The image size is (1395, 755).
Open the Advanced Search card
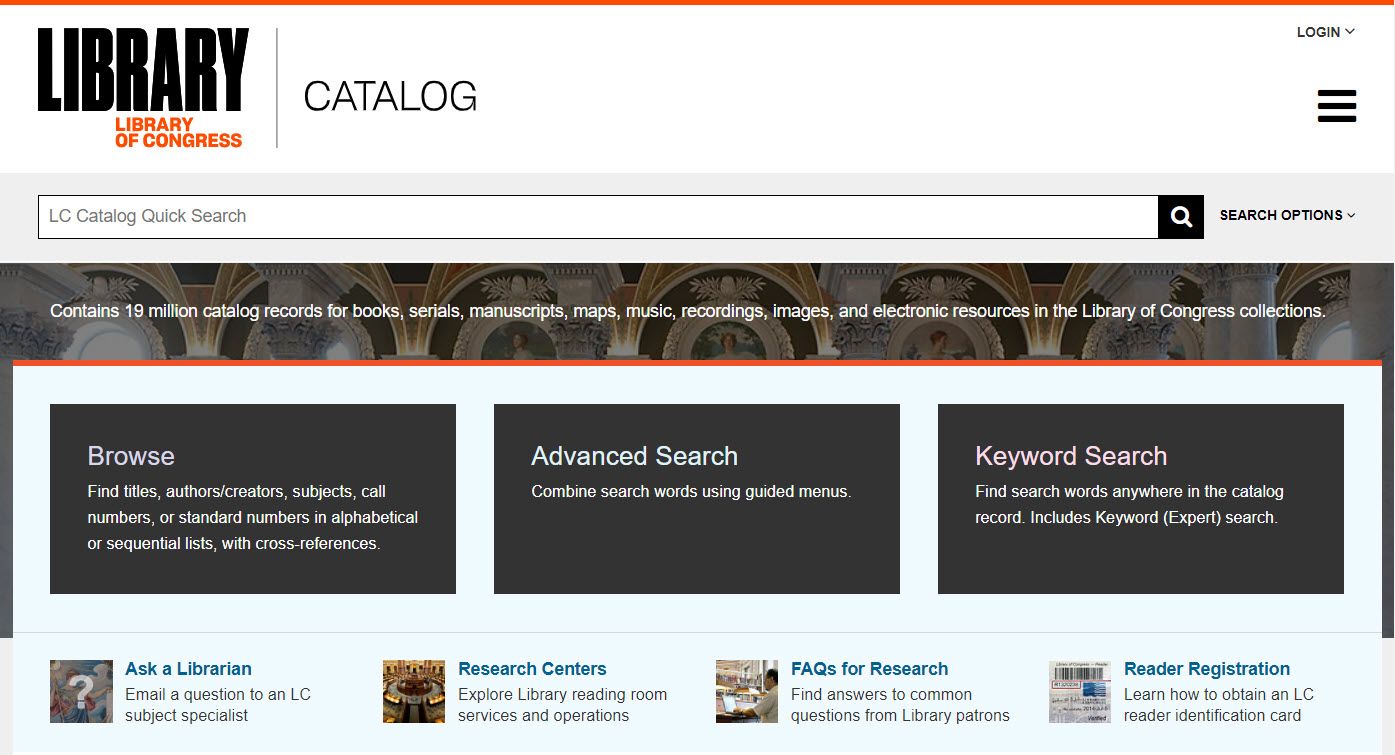coord(697,499)
